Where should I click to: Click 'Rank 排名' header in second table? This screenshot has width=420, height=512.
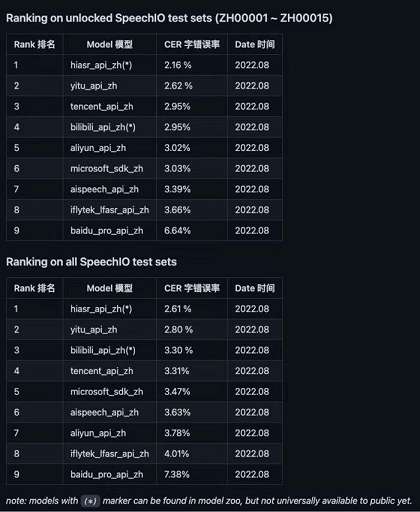34,288
